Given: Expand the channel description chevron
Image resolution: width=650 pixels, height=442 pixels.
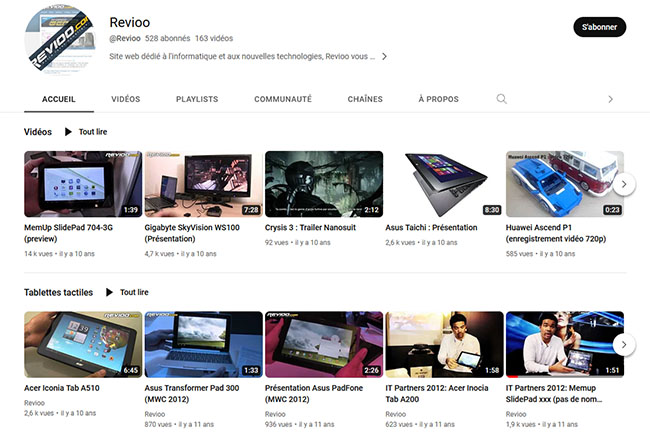Looking at the screenshot, I should click(x=384, y=56).
